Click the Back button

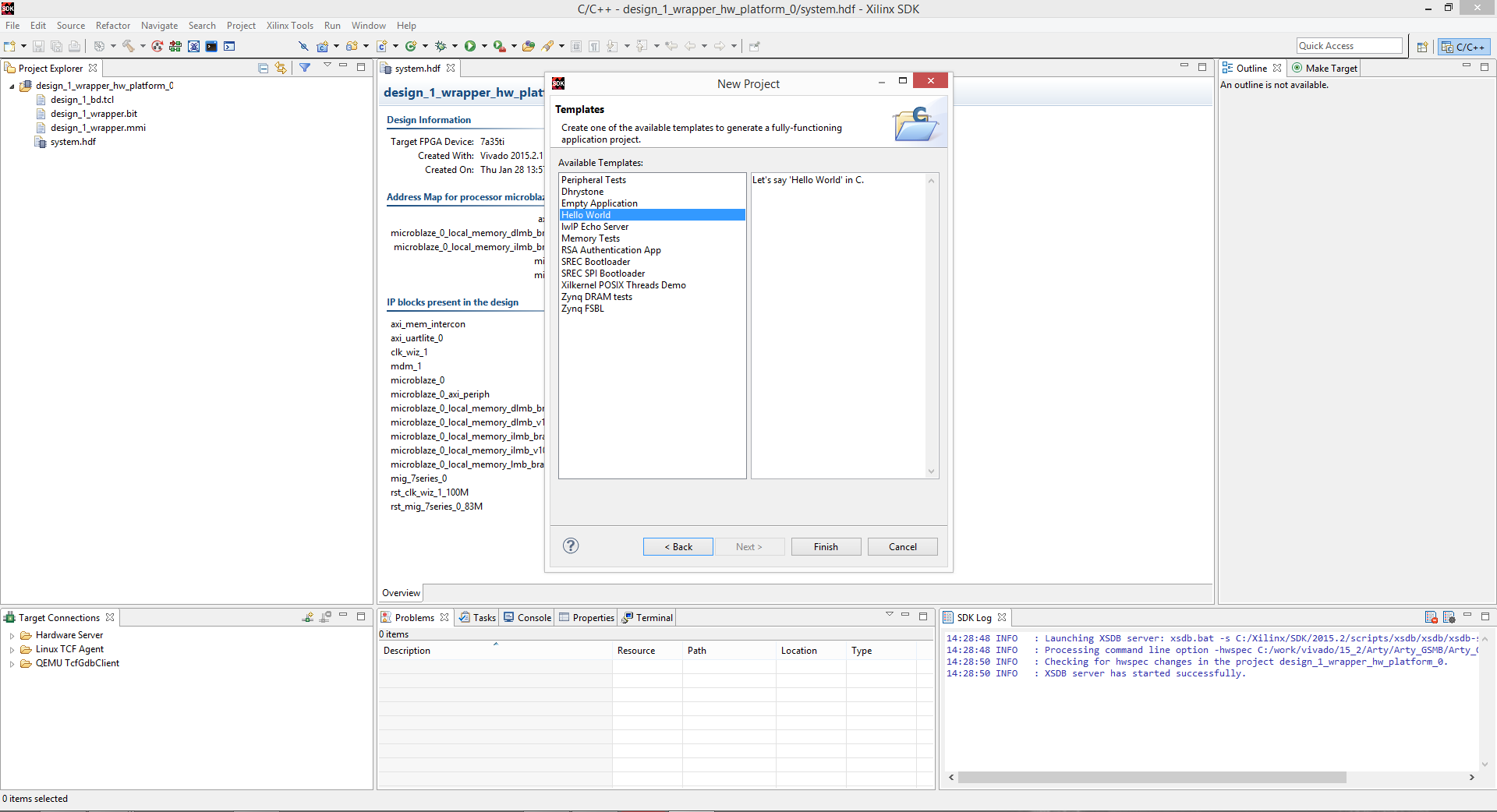(678, 547)
